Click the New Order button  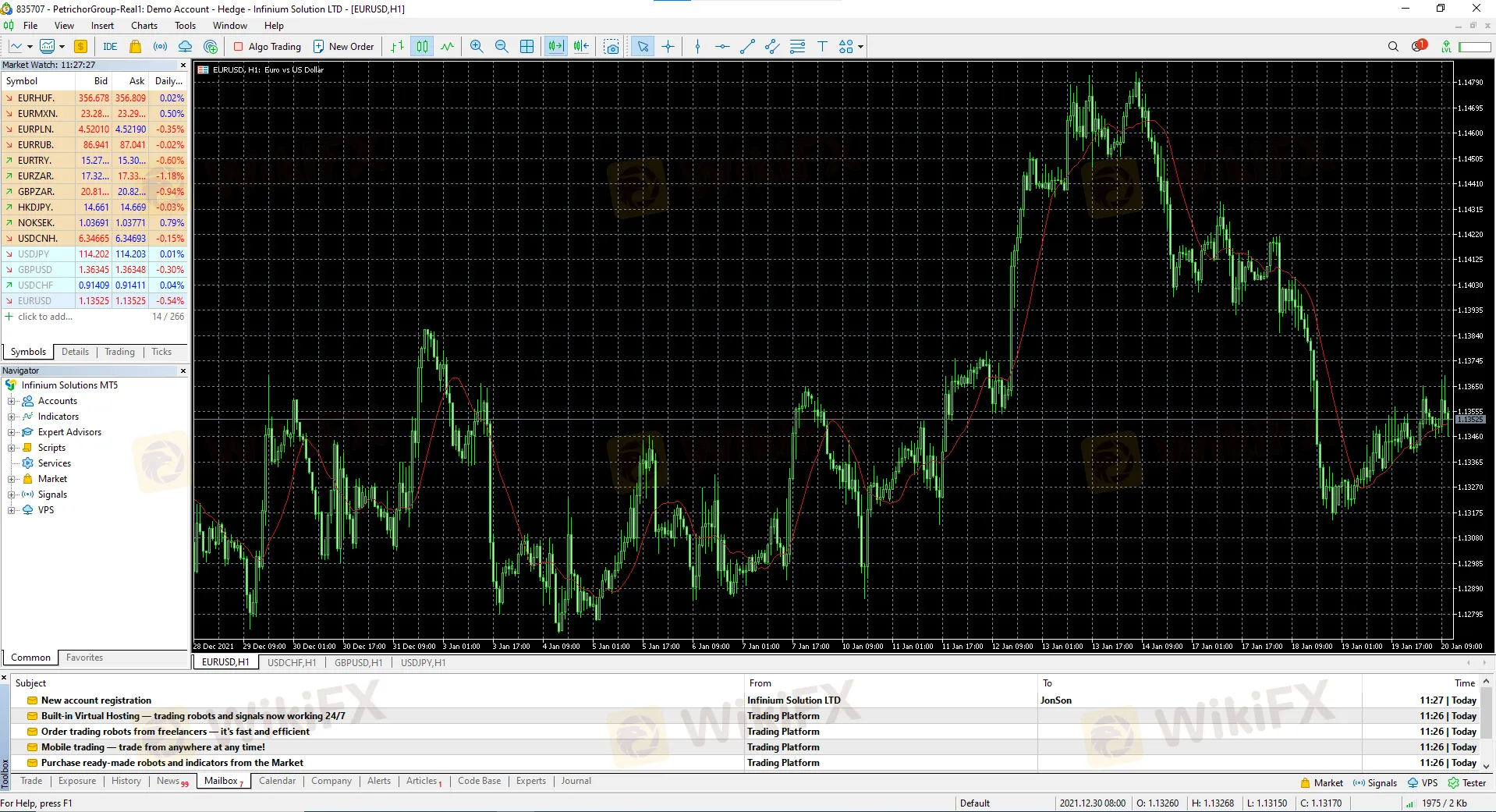pos(344,47)
